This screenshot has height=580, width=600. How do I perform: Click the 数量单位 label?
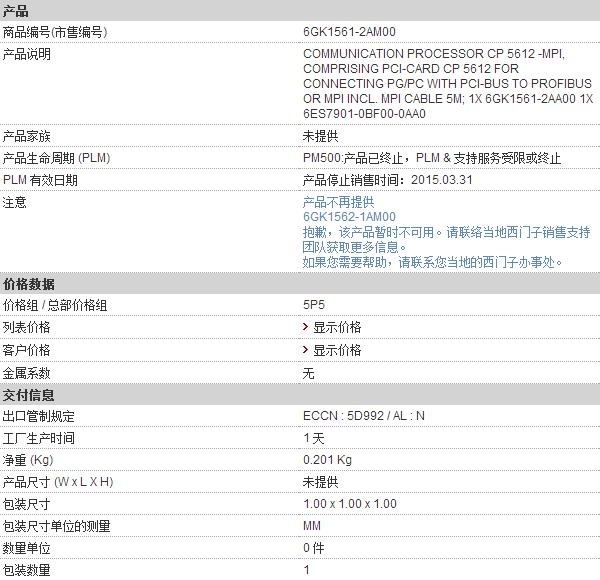click(26, 548)
